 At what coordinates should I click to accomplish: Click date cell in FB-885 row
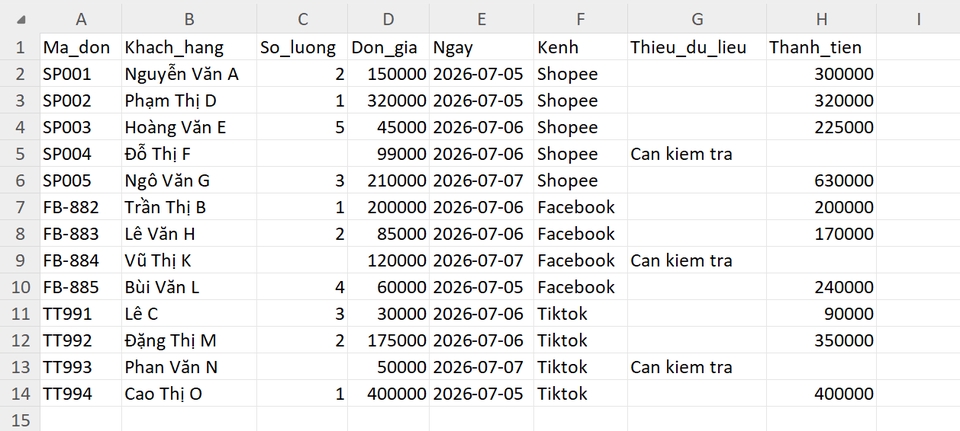(481, 287)
